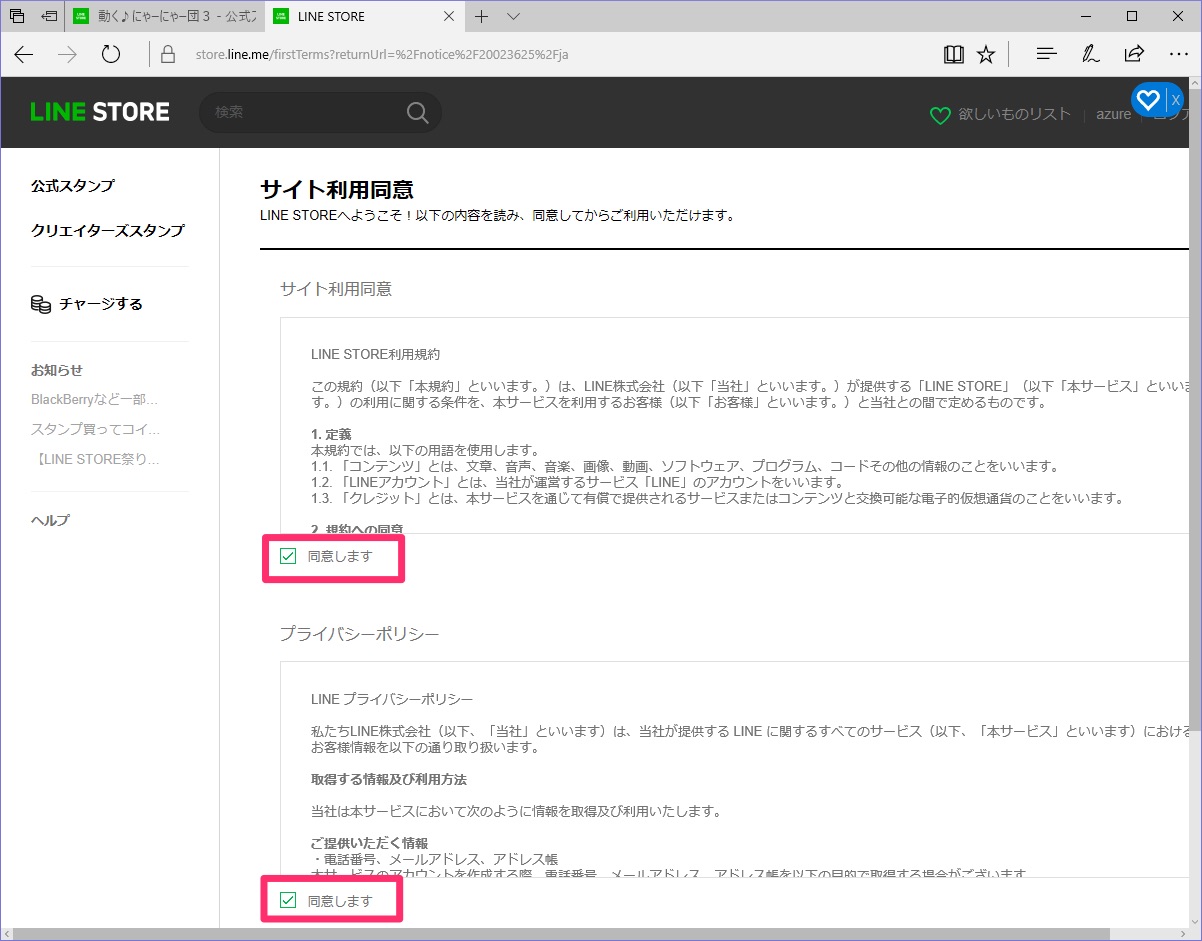1202x941 pixels.
Task: Open the 【LINE STORE祭り notice link
Action: click(x=97, y=460)
